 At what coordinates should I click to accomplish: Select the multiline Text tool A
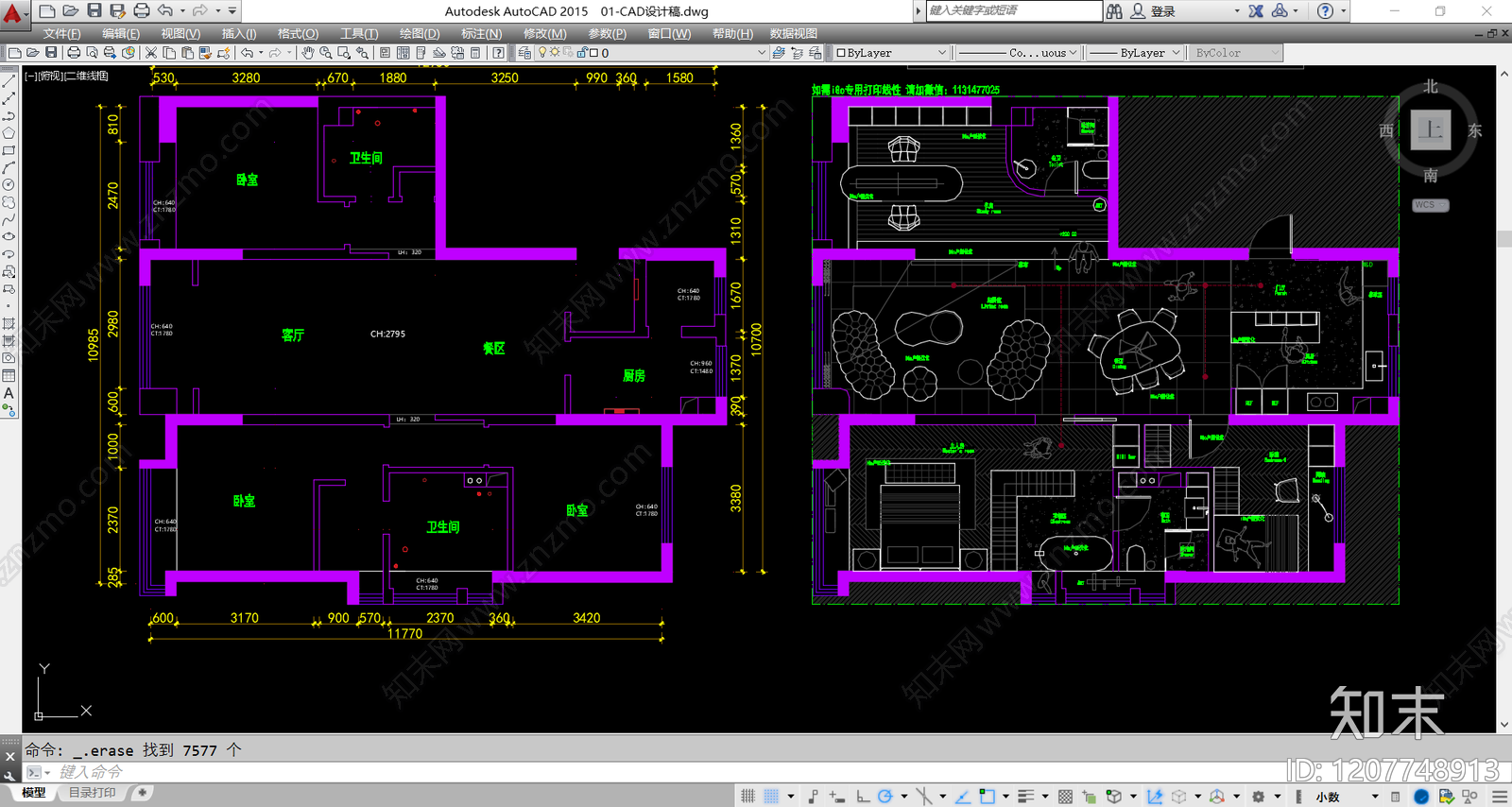(9, 393)
